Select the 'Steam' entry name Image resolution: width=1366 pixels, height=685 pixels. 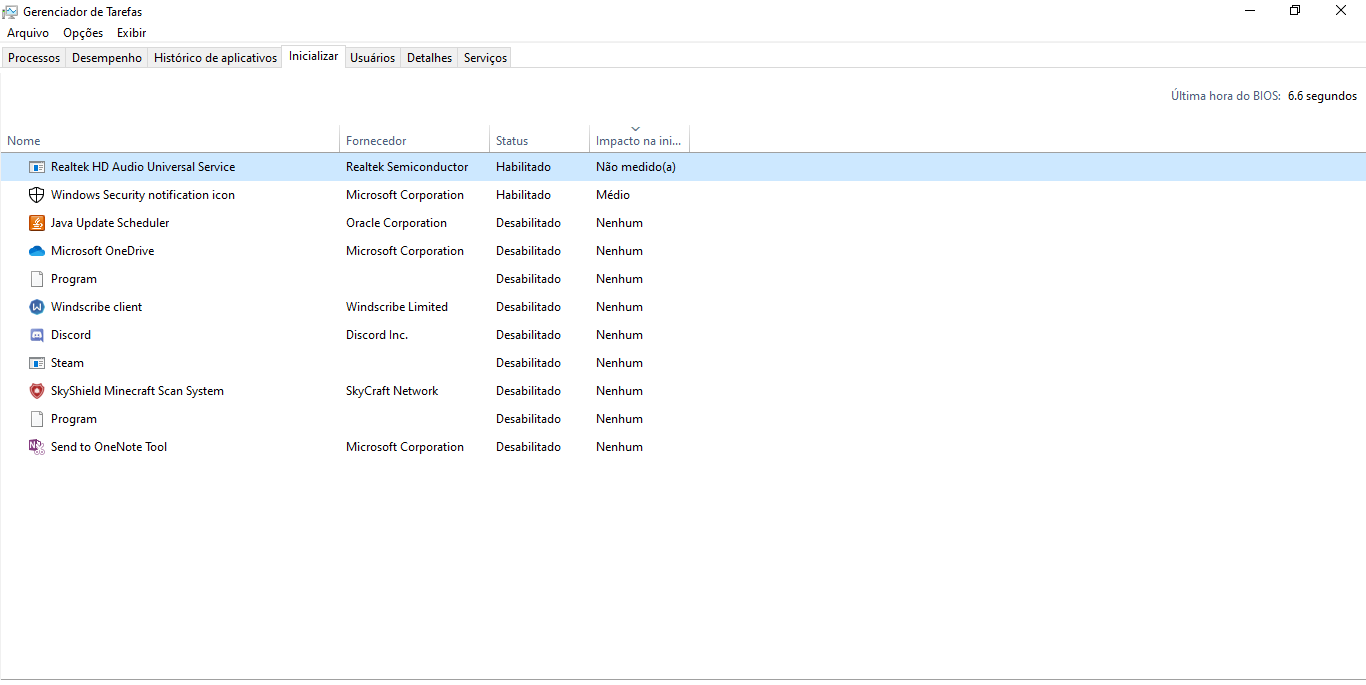(68, 363)
